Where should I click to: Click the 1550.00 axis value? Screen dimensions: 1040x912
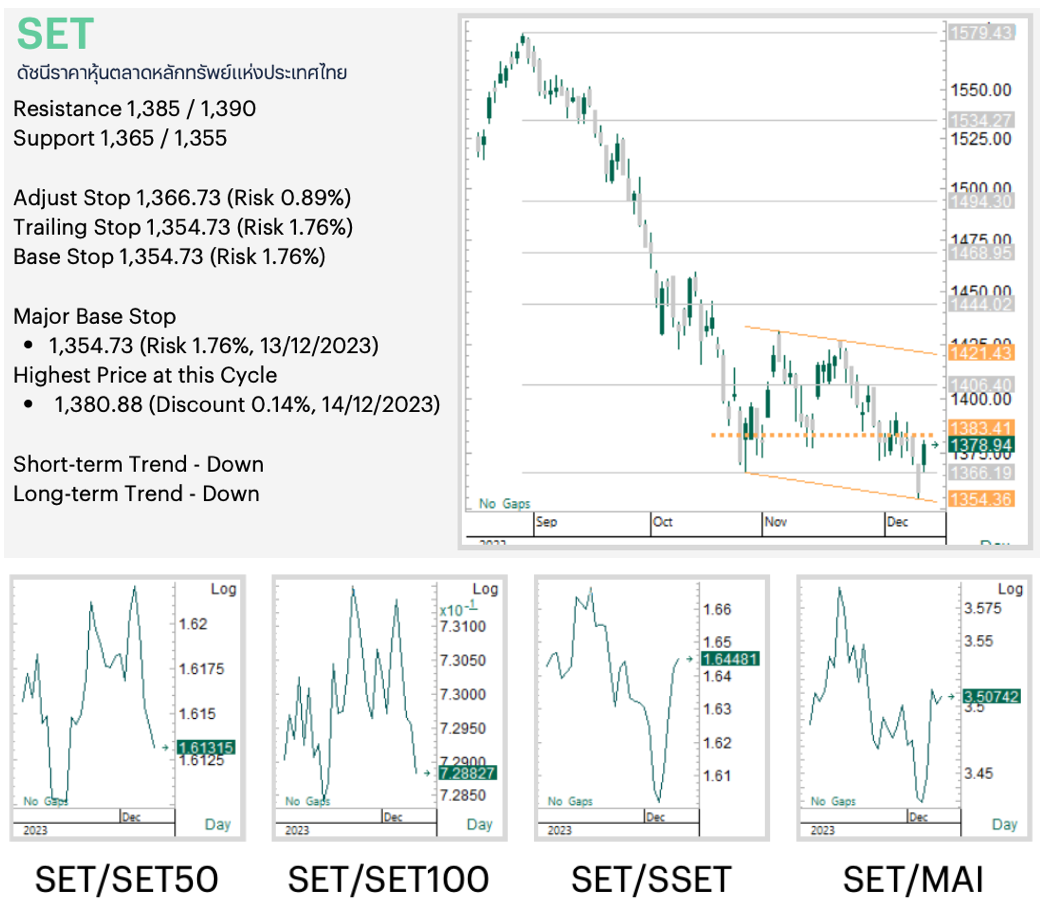[x=981, y=90]
